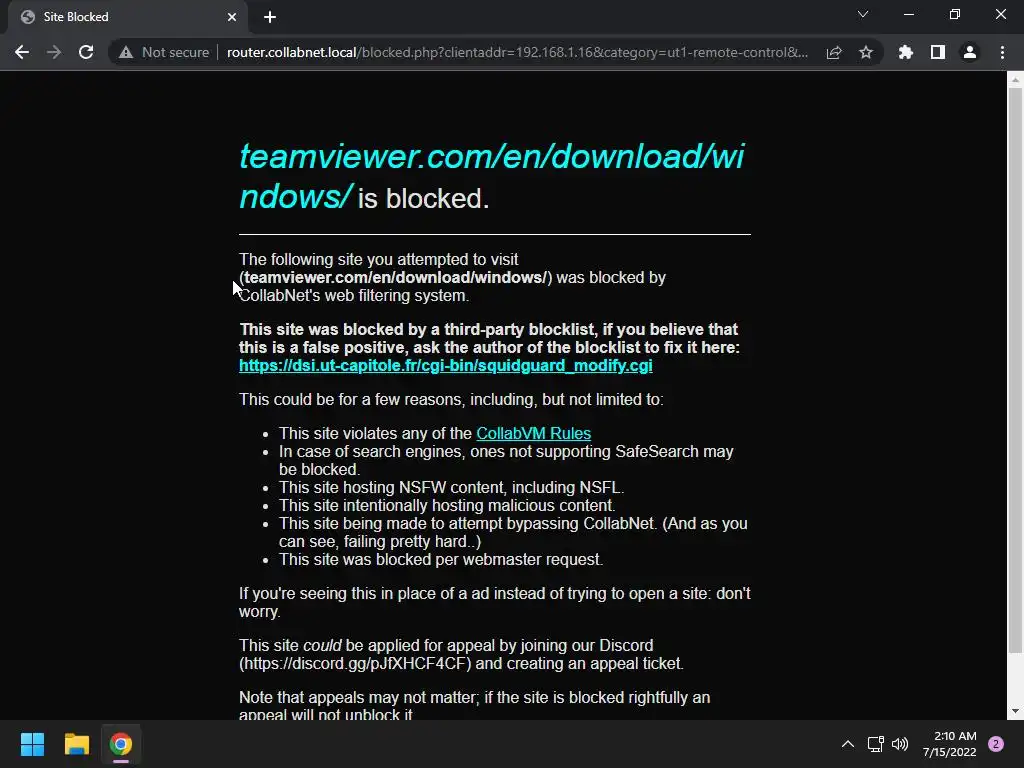1024x768 pixels.
Task: Toggle the side panel icon
Action: click(x=938, y=52)
